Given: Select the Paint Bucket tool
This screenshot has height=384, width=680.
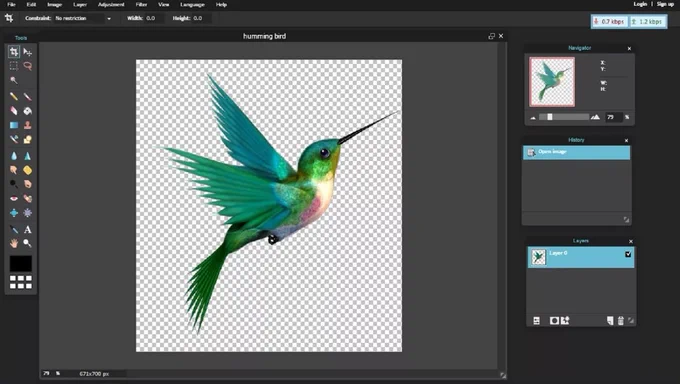Looking at the screenshot, I should tap(27, 111).
